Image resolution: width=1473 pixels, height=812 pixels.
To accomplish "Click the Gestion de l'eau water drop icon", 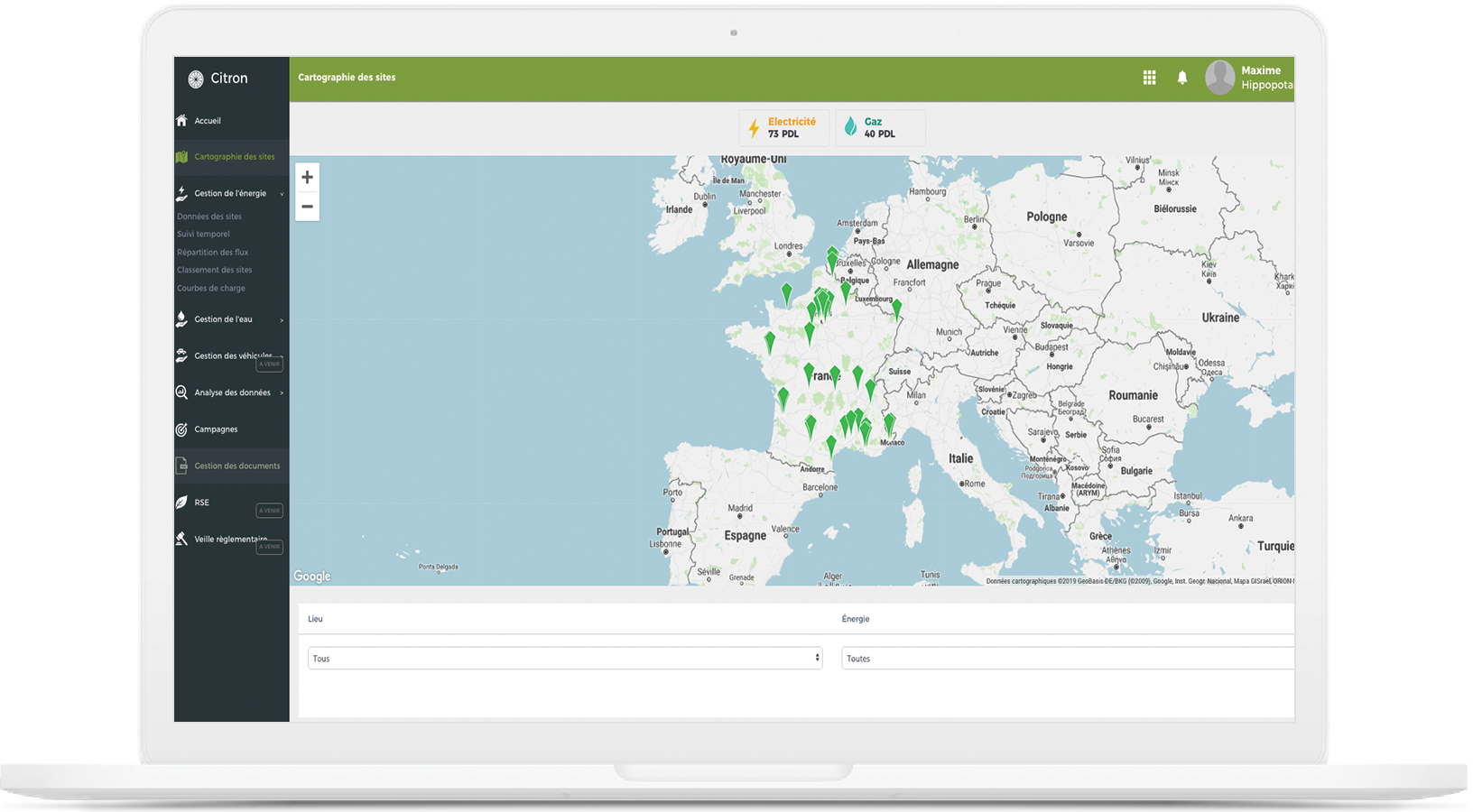I will 183,318.
